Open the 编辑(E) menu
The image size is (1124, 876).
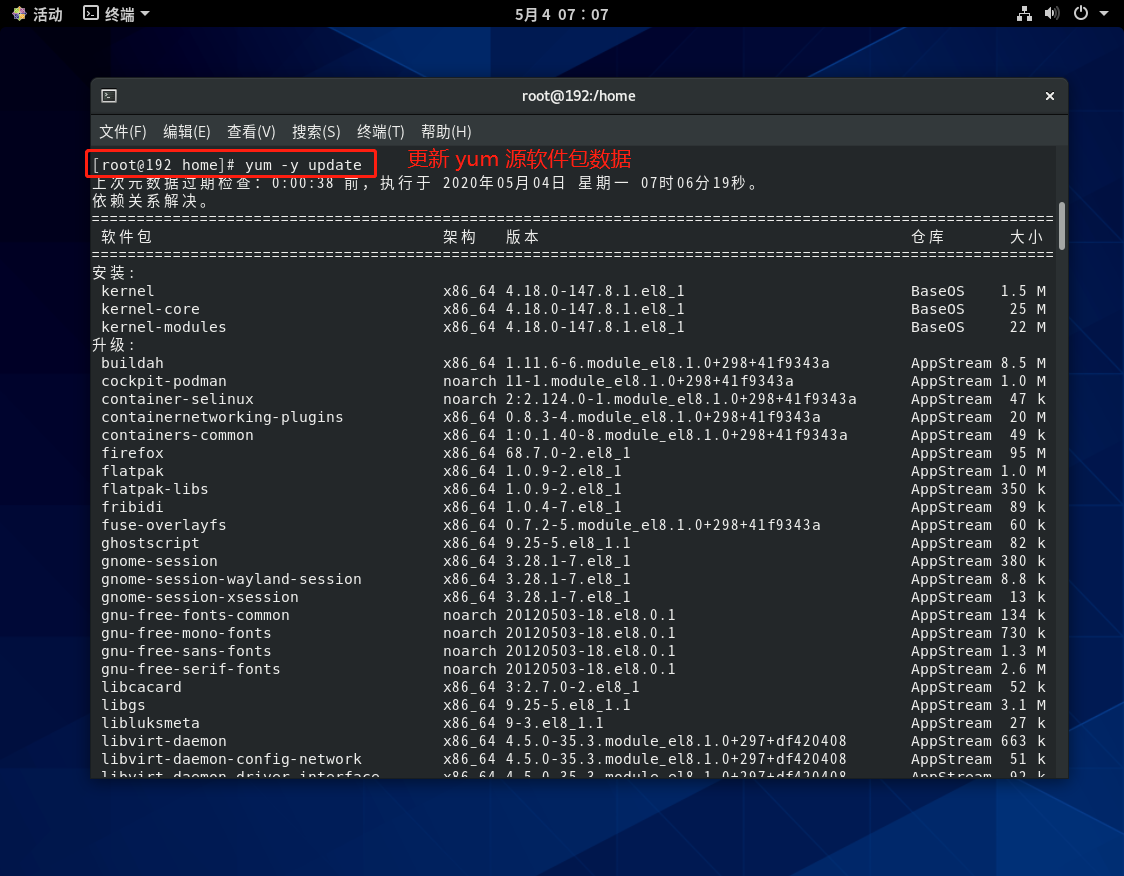click(x=187, y=132)
